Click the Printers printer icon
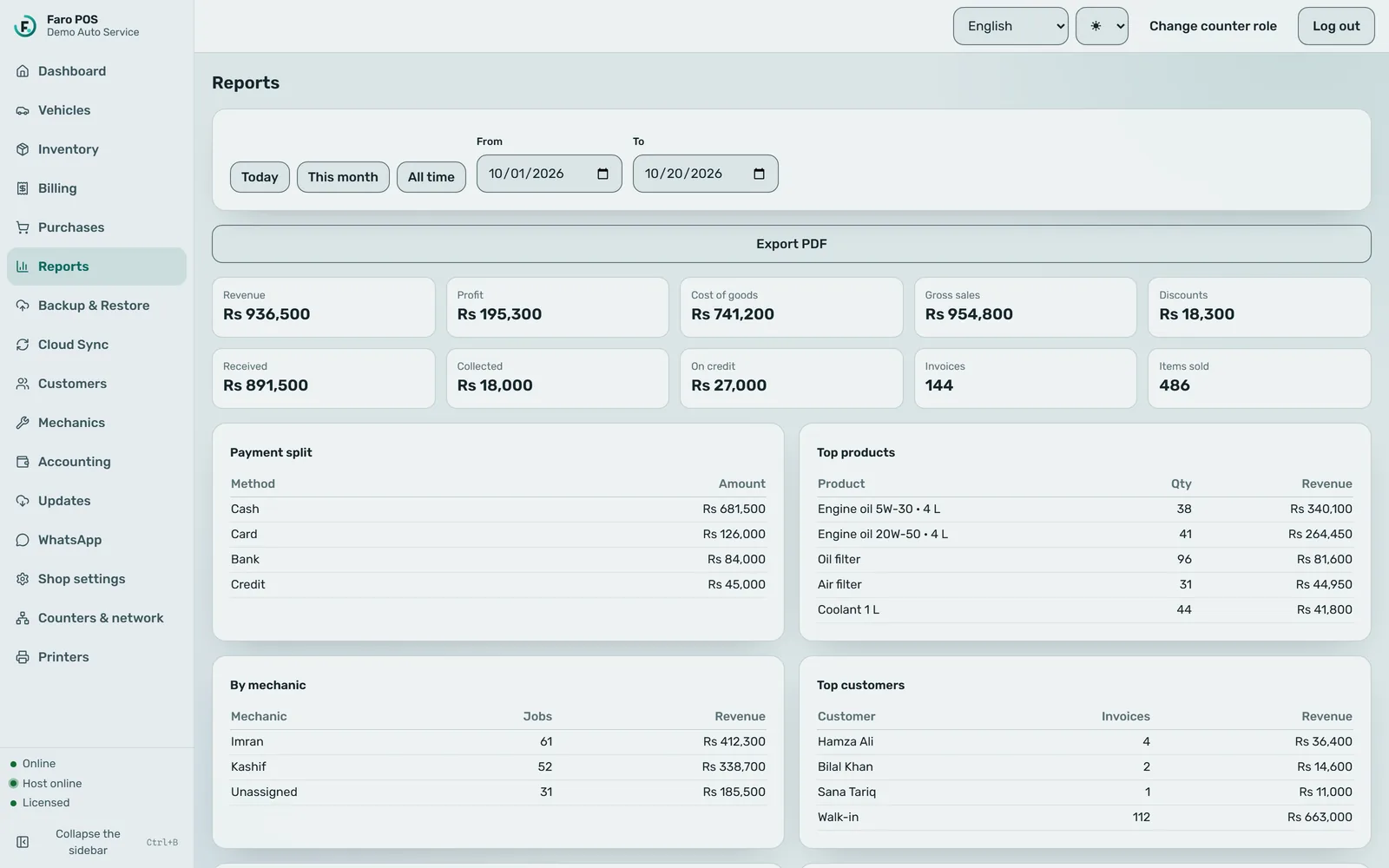1389x868 pixels. pyautogui.click(x=23, y=657)
